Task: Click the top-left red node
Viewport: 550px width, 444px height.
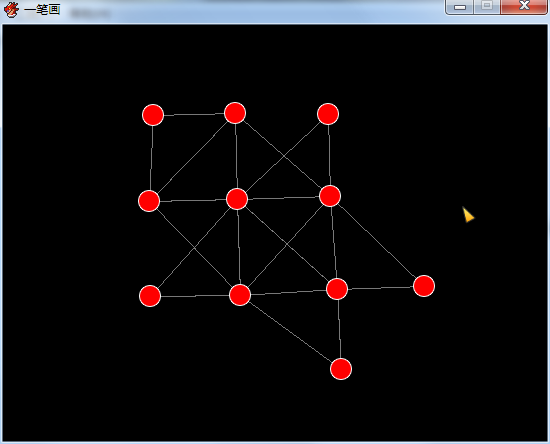Action: pyautogui.click(x=153, y=115)
